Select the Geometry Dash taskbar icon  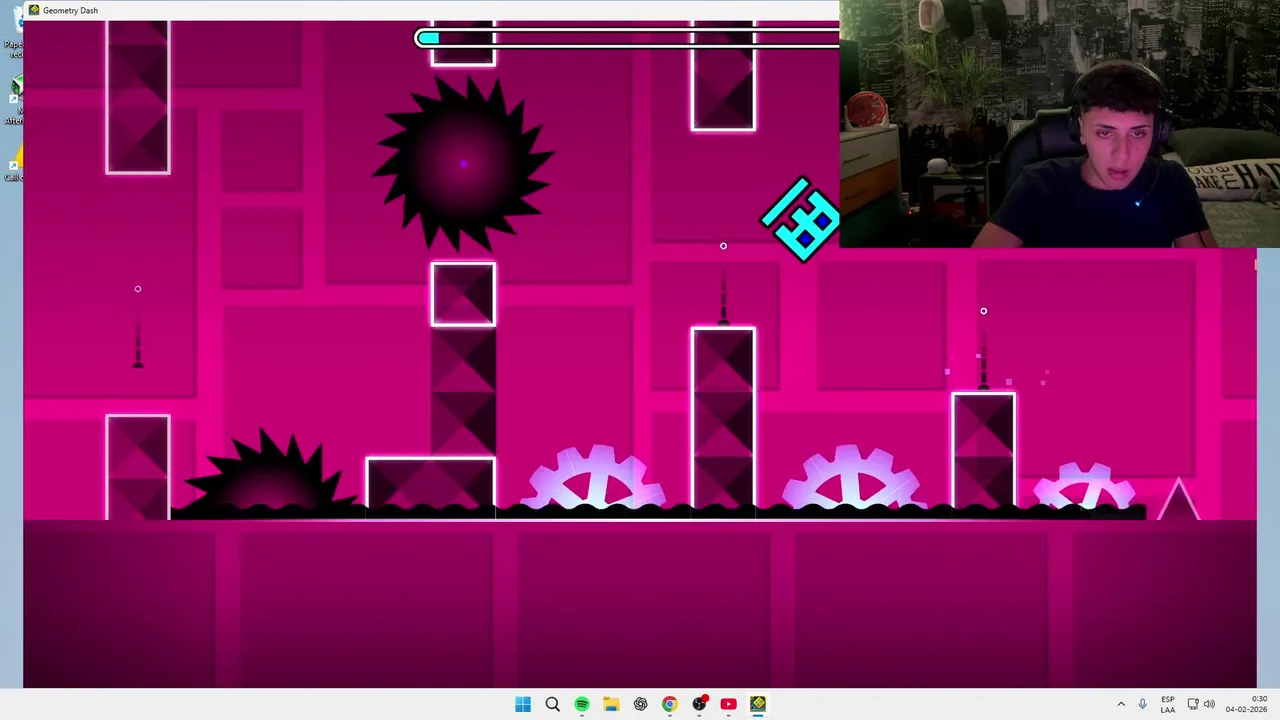coord(758,704)
